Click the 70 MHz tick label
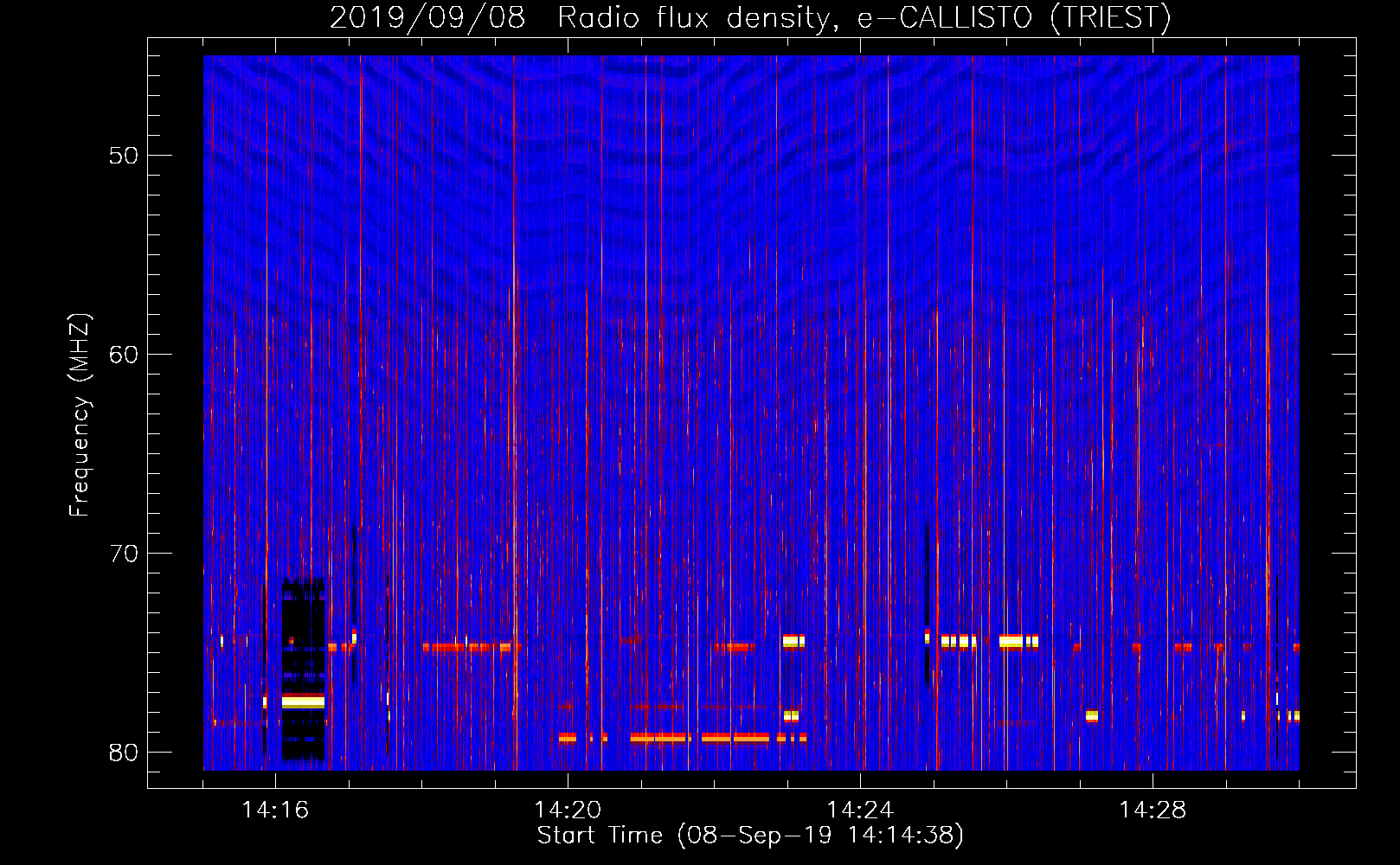Screen dimensions: 1400x865 (124, 554)
